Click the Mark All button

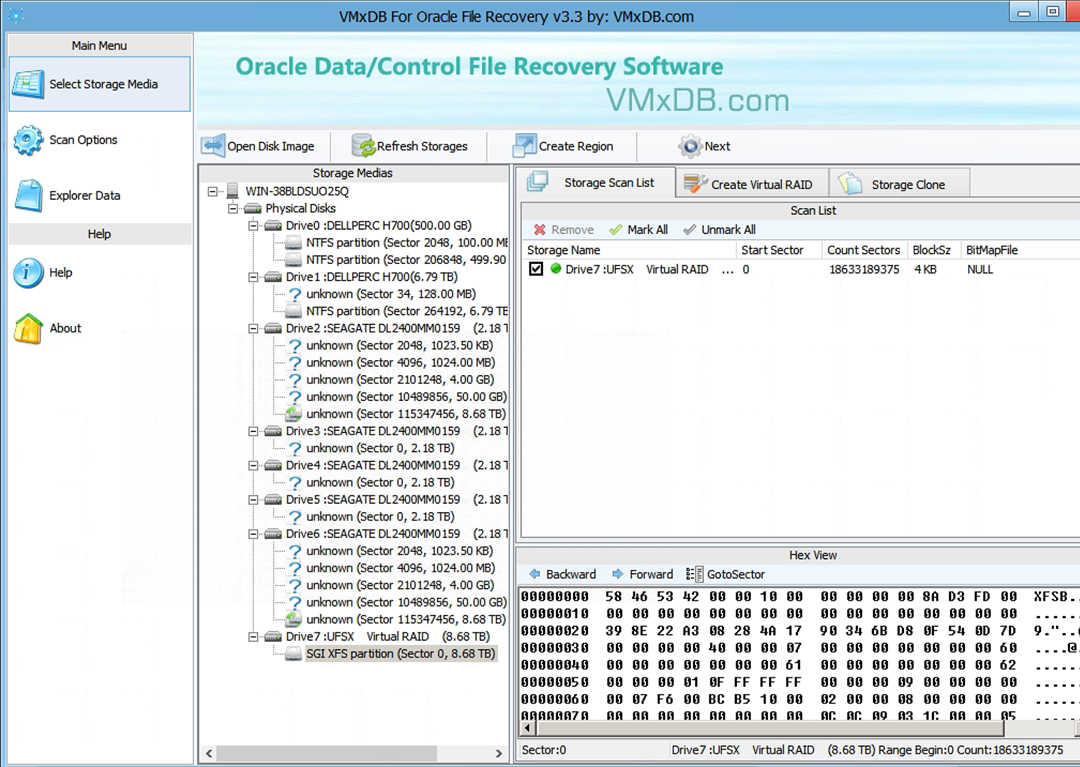(x=638, y=230)
